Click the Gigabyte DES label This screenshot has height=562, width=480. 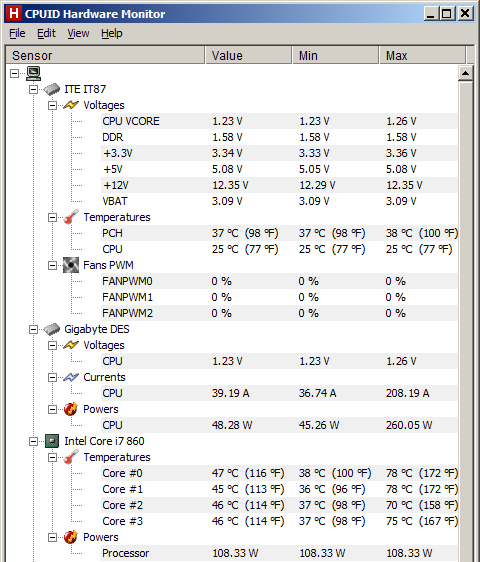(97, 329)
